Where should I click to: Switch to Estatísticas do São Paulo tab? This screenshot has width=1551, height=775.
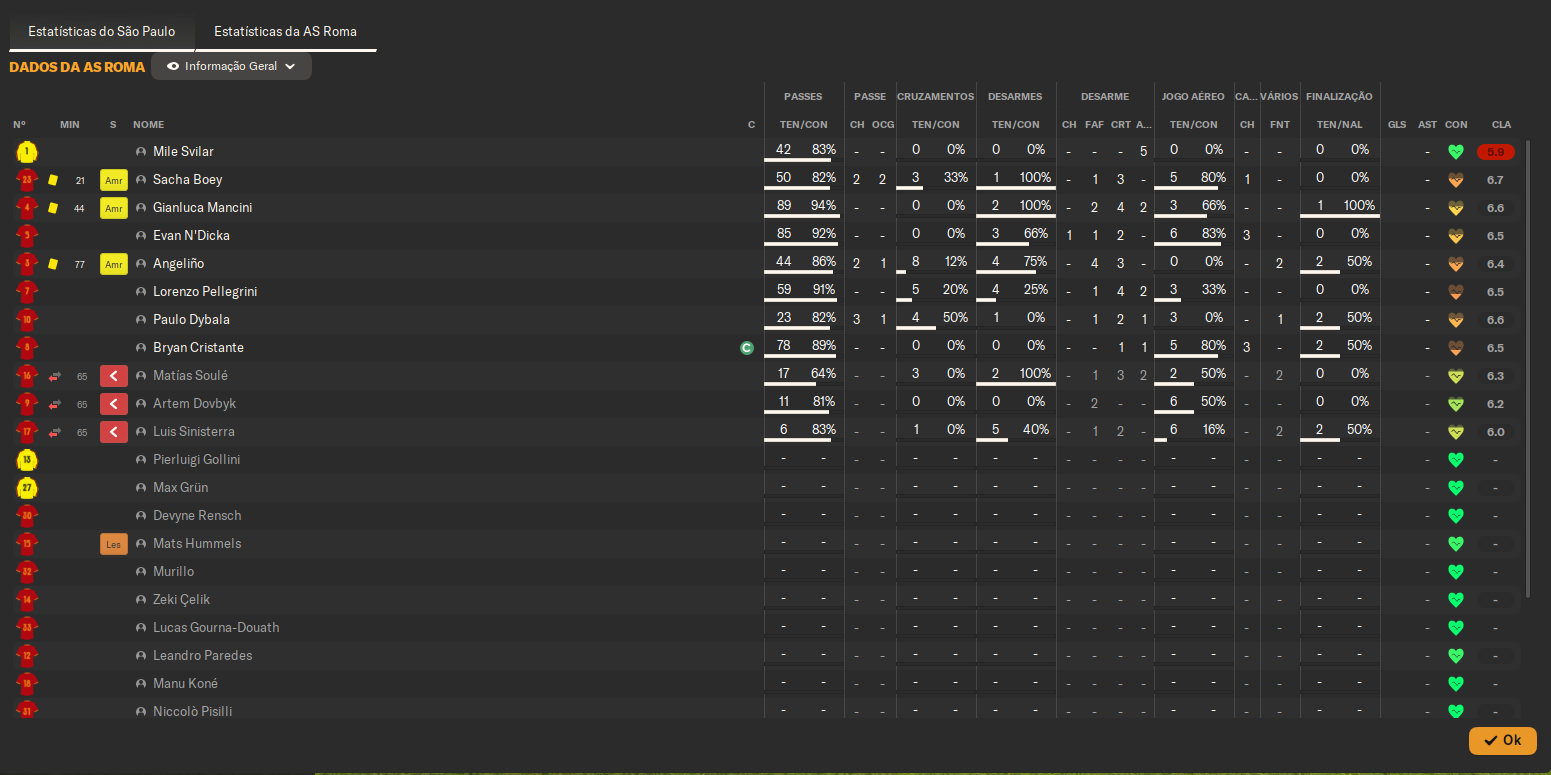[102, 31]
